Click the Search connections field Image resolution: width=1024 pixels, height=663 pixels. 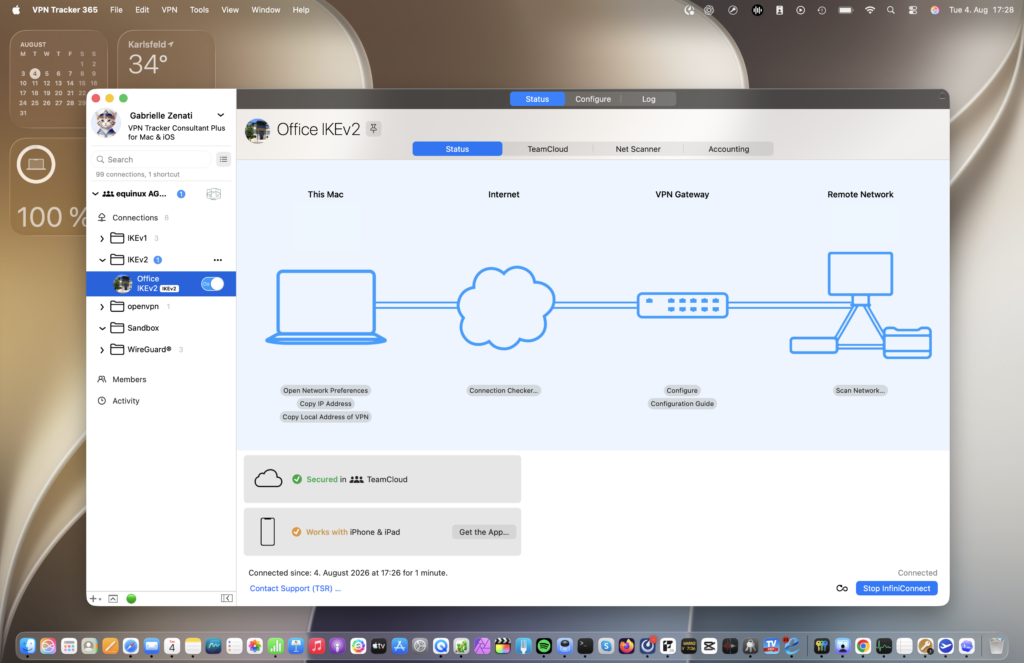tap(153, 159)
